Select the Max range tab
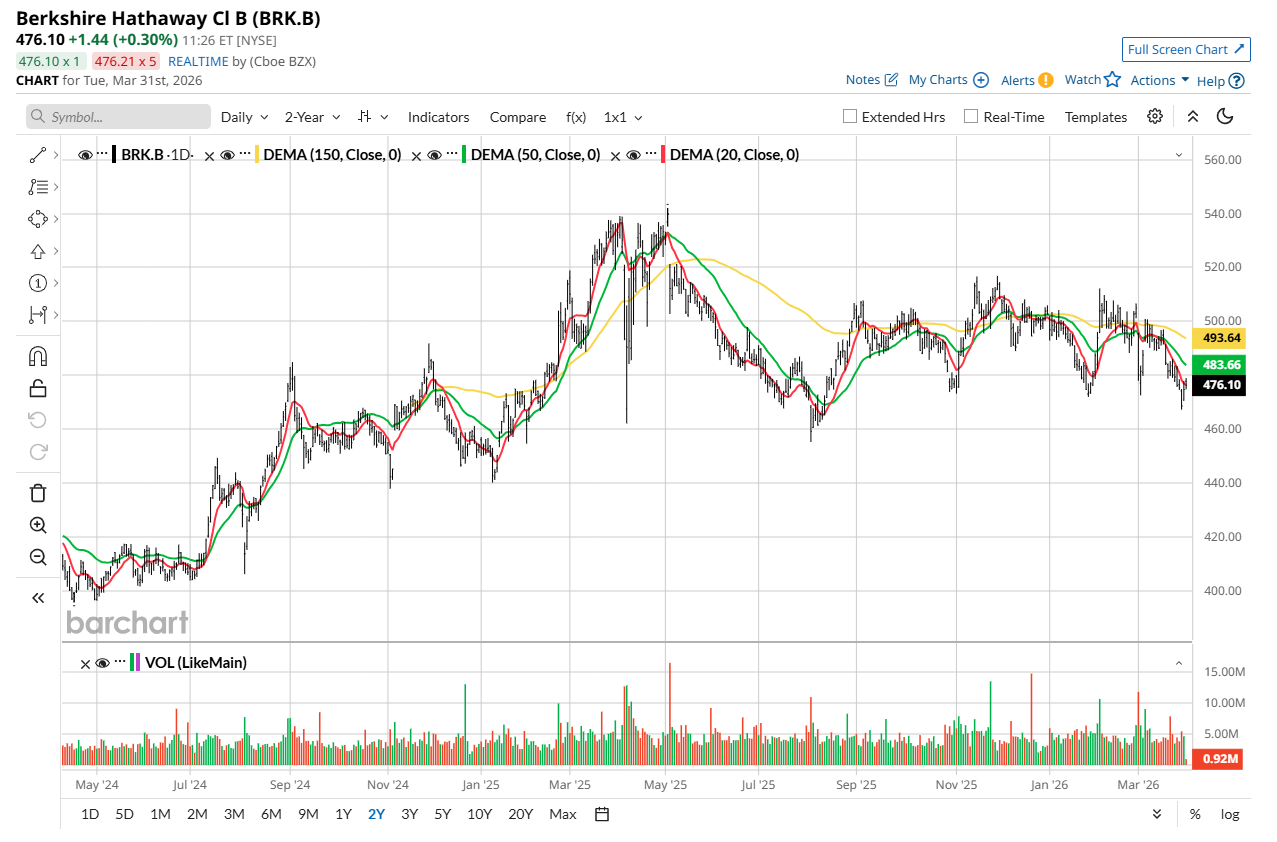The width and height of the screenshot is (1277, 842). tap(563, 814)
